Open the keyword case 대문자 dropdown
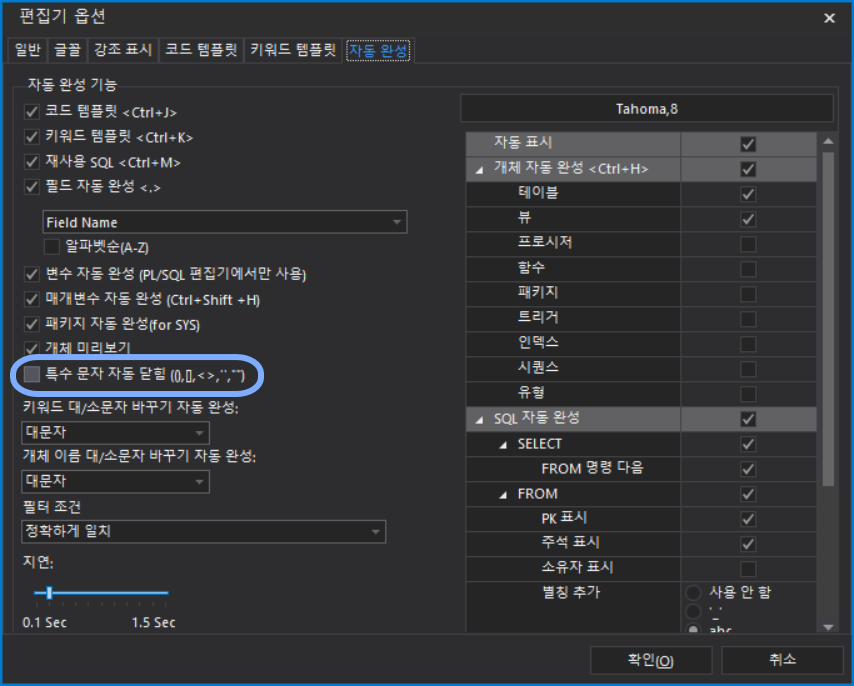Image resolution: width=854 pixels, height=686 pixels. coord(116,432)
